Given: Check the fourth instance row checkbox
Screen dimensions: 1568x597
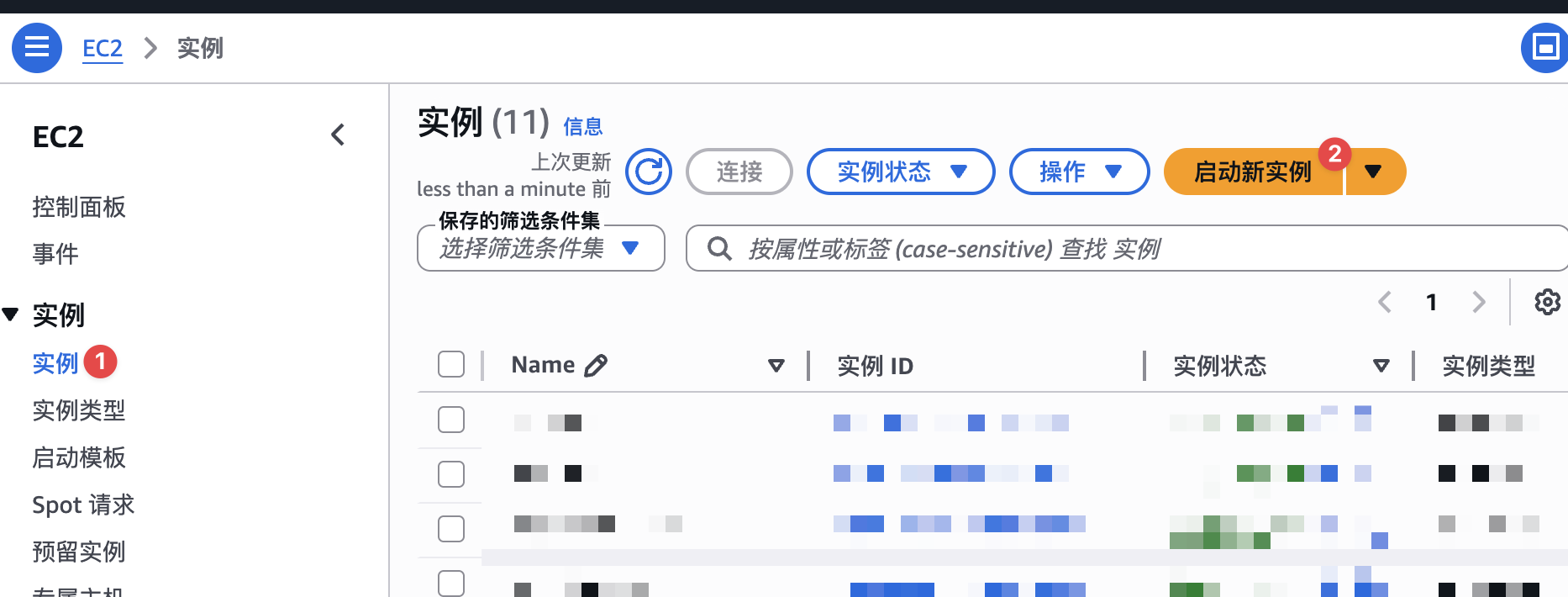Looking at the screenshot, I should click(x=451, y=583).
